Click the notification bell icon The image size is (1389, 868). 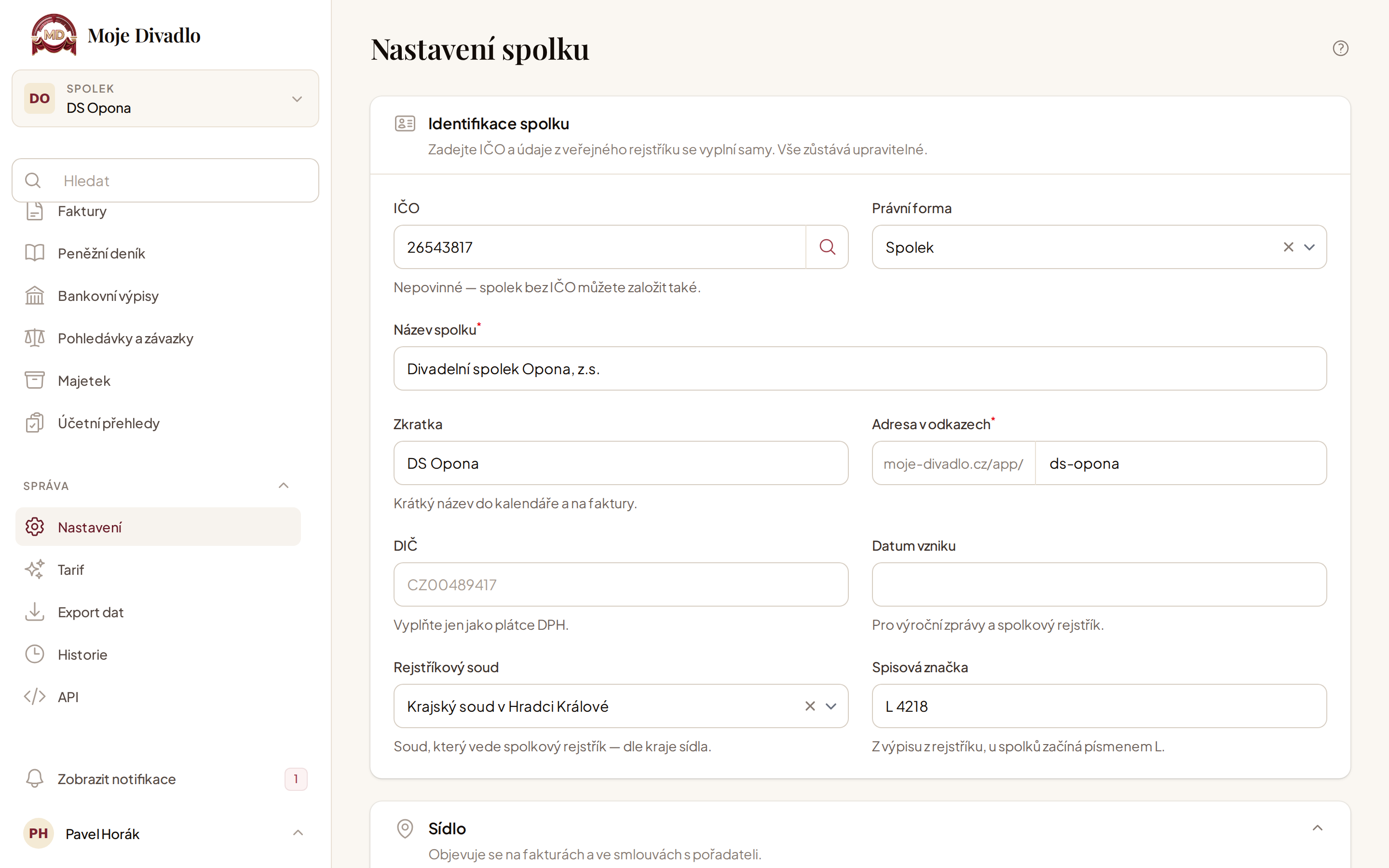(x=34, y=779)
